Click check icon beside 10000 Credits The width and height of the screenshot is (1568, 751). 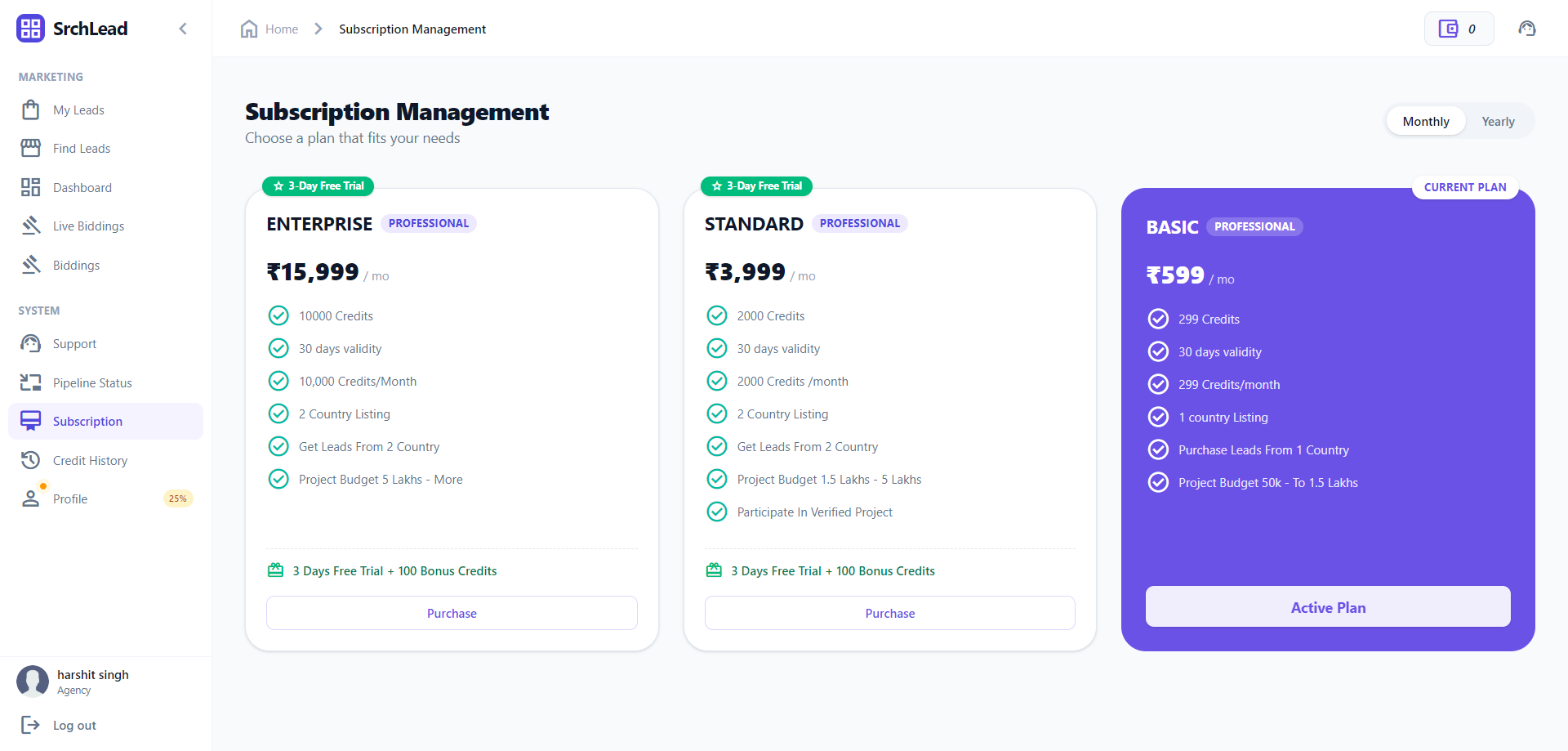[x=278, y=315]
